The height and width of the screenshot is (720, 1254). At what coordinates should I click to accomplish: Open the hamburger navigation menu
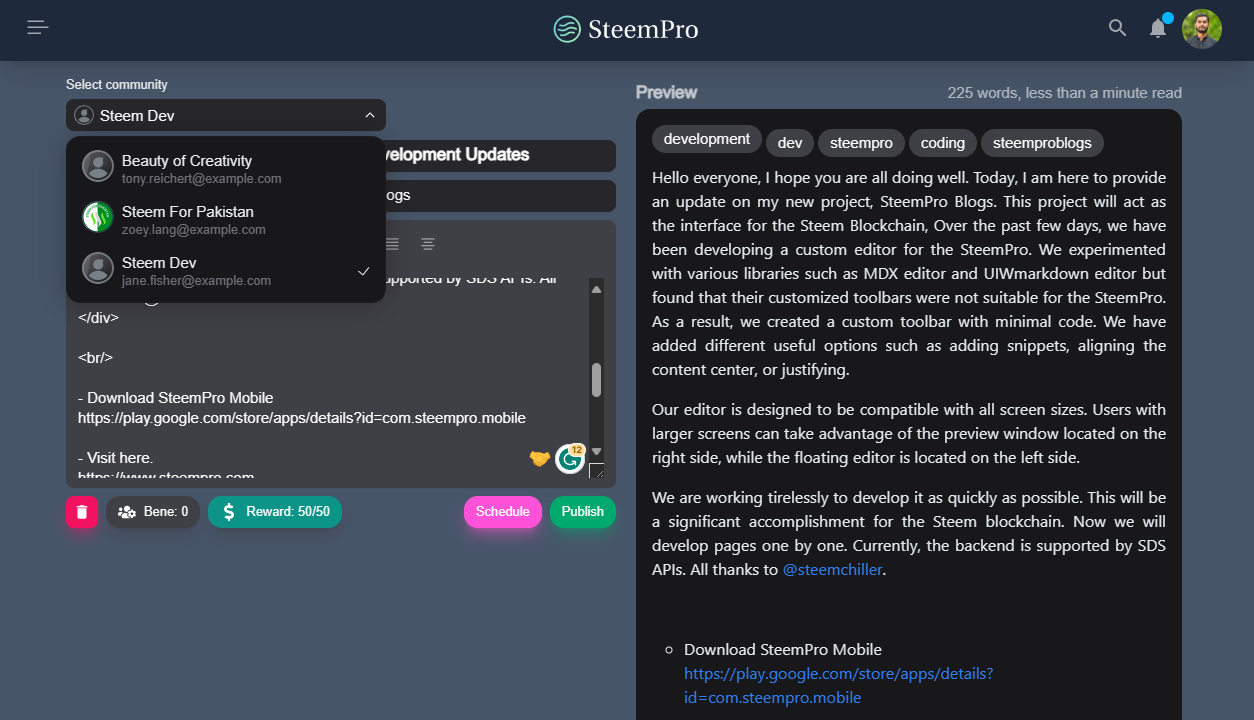pyautogui.click(x=38, y=28)
